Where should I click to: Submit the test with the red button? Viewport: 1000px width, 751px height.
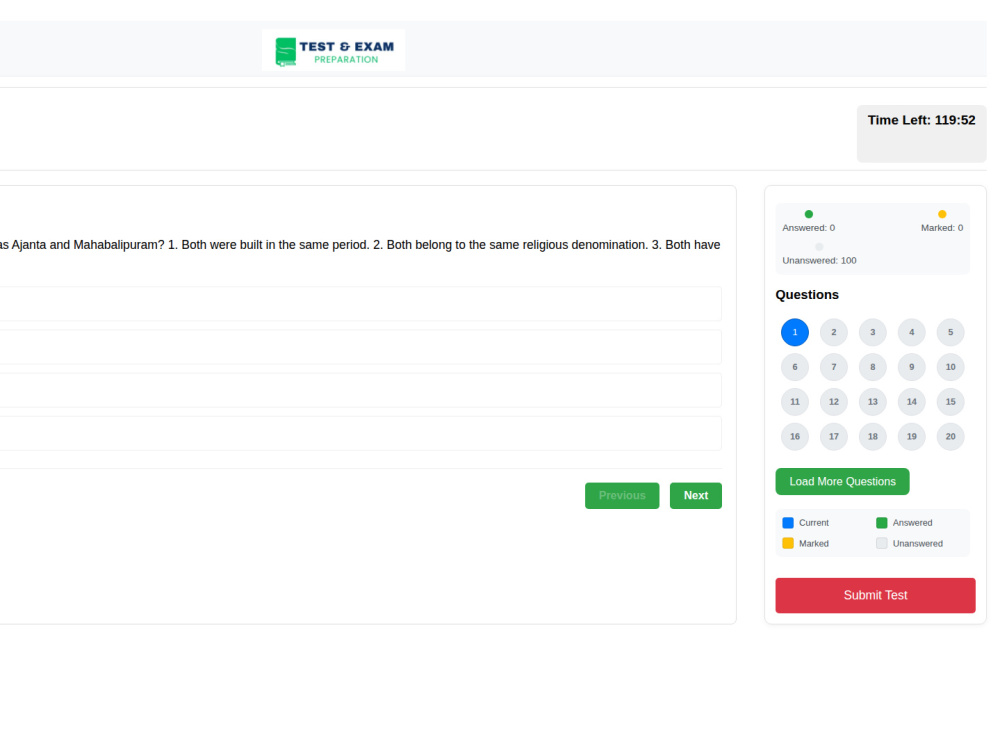pyautogui.click(x=875, y=595)
